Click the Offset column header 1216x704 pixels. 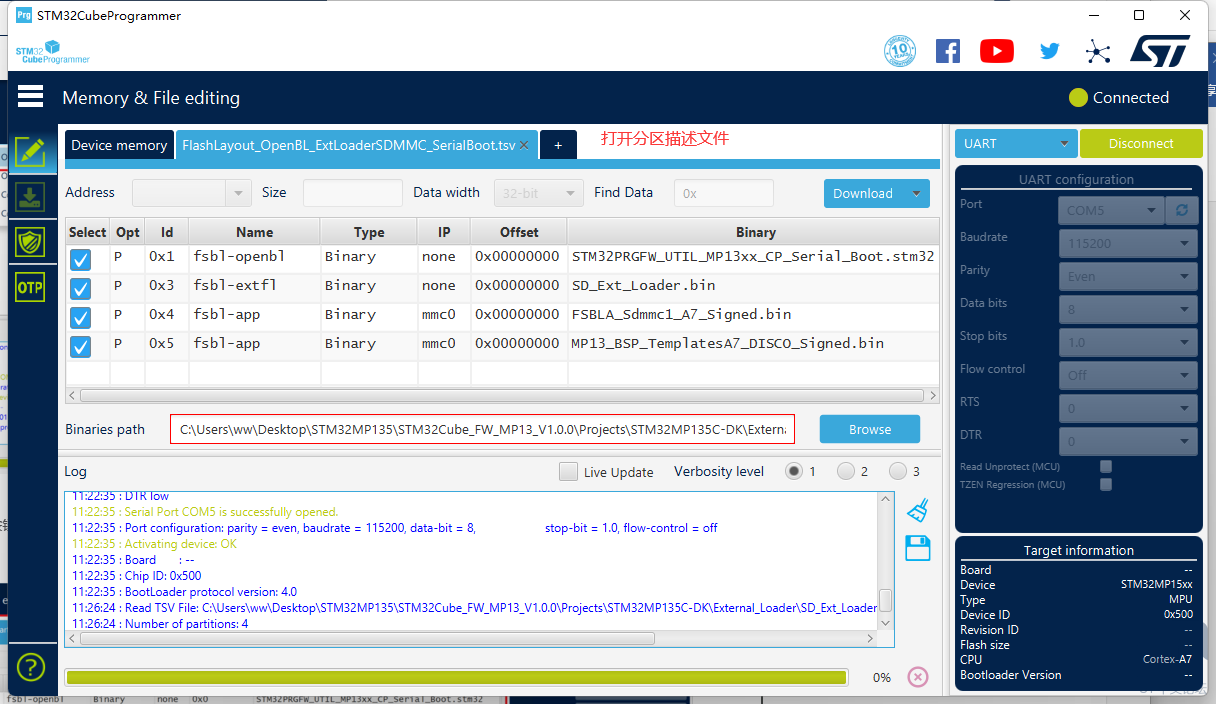(519, 232)
